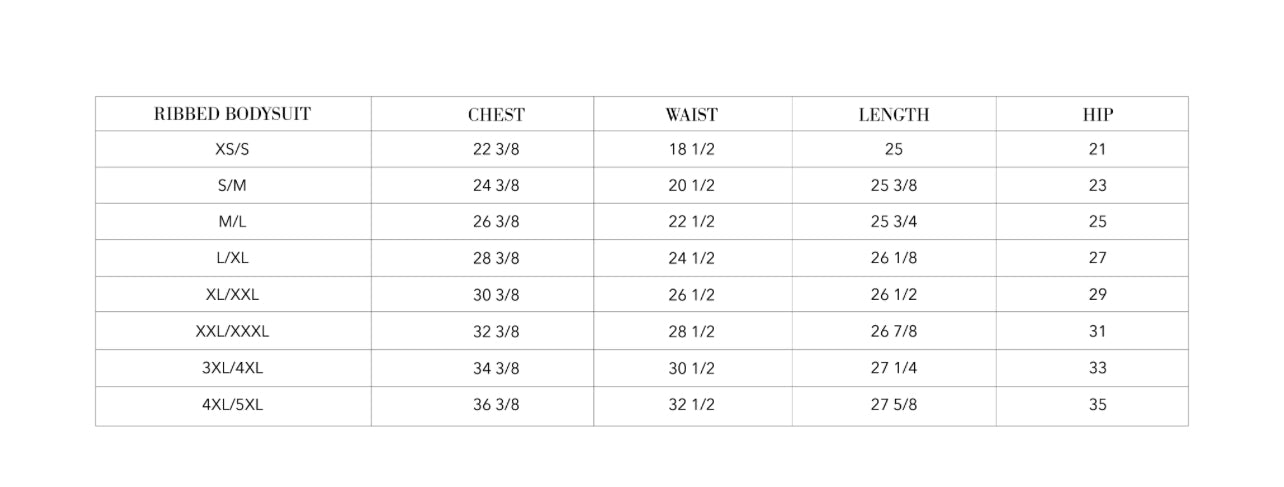Select the M/L size row label
1284x487 pixels.
[232, 221]
